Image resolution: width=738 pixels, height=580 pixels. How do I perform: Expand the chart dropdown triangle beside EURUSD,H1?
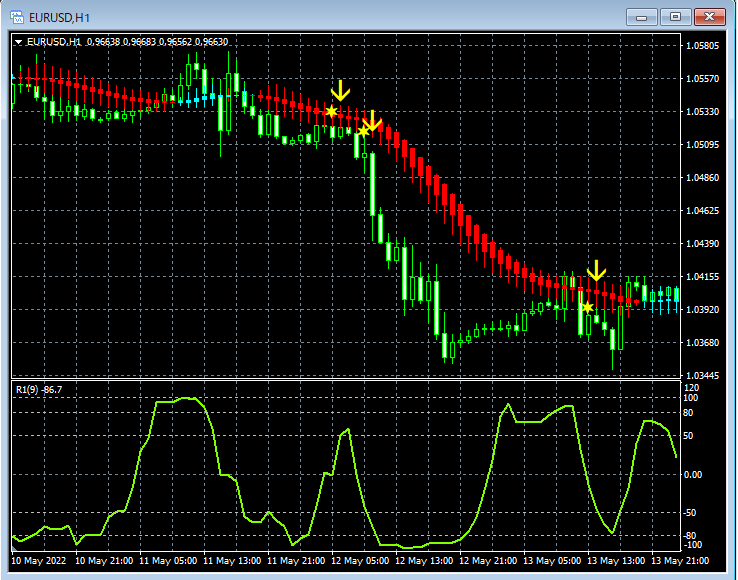pos(18,42)
